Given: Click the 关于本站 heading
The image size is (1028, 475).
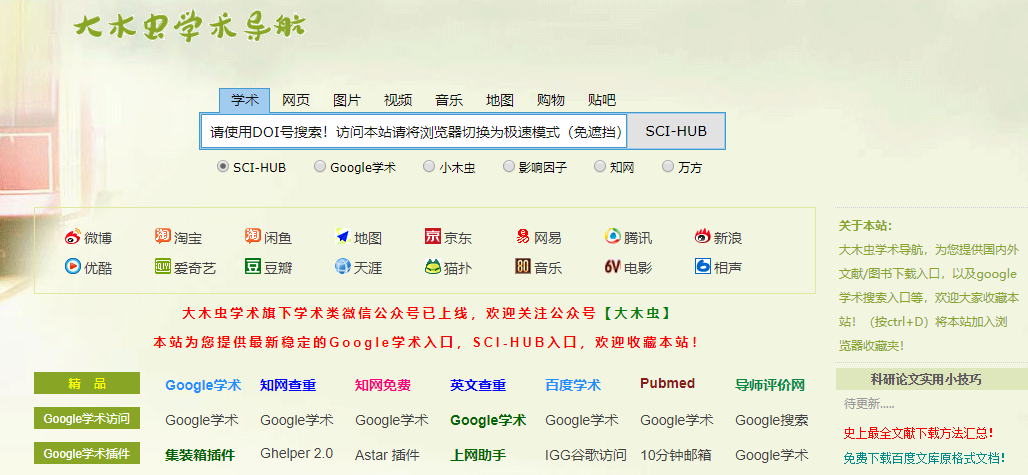Looking at the screenshot, I should pyautogui.click(x=865, y=226).
